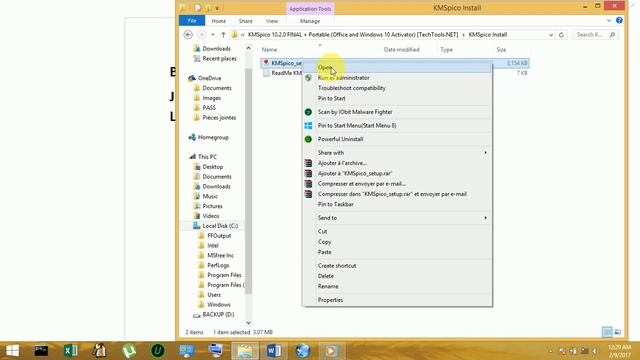Open the Windows folder in tree
The image size is (640, 360).
tap(214, 304)
